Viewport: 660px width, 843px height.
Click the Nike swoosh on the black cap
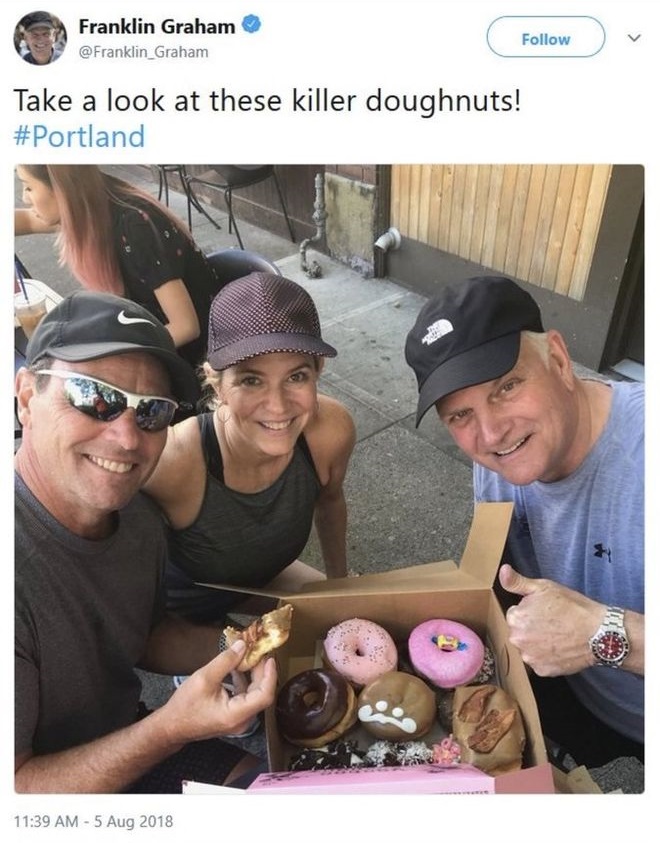[x=135, y=319]
